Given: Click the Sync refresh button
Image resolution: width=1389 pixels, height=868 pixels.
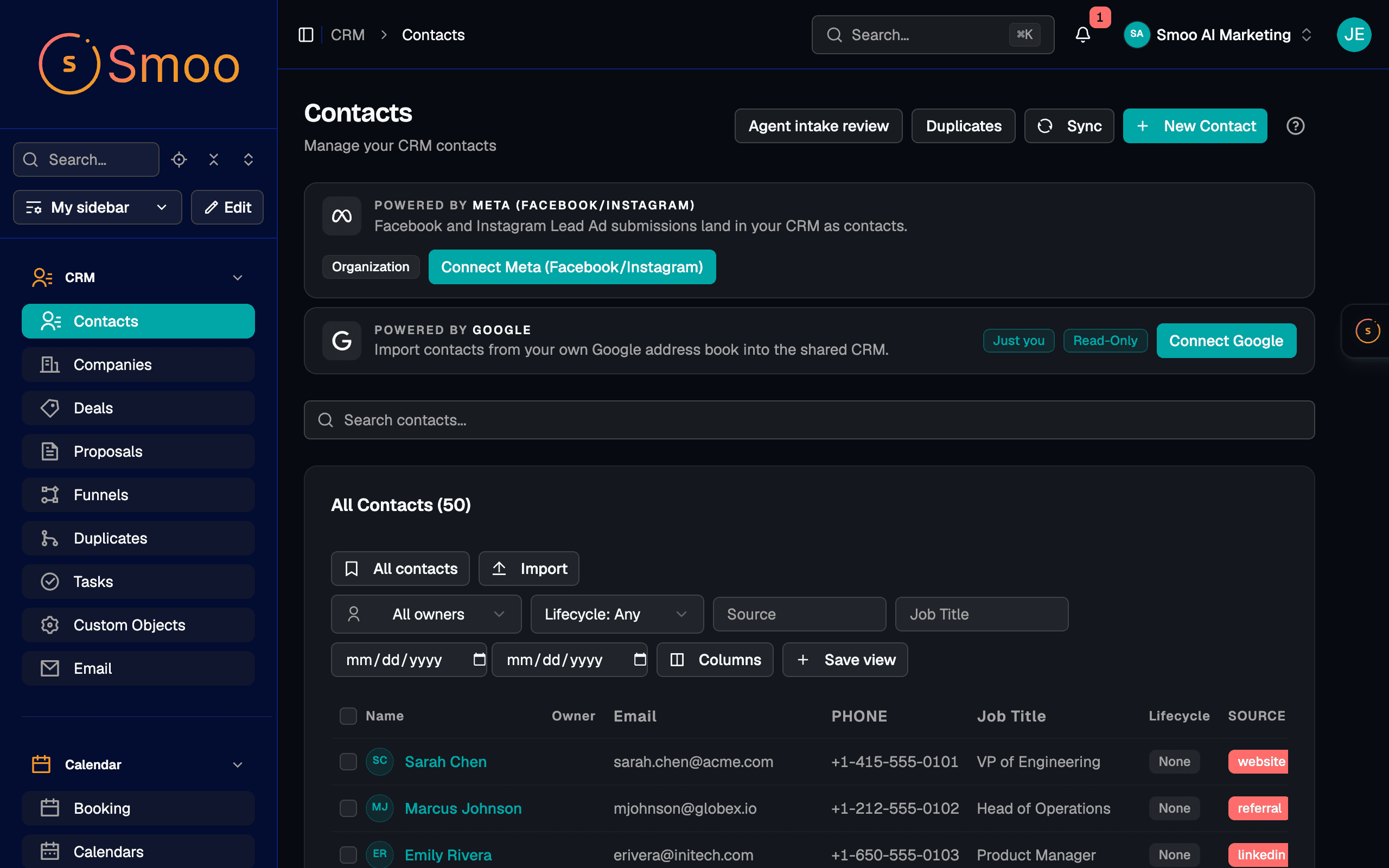Looking at the screenshot, I should coord(1069,126).
